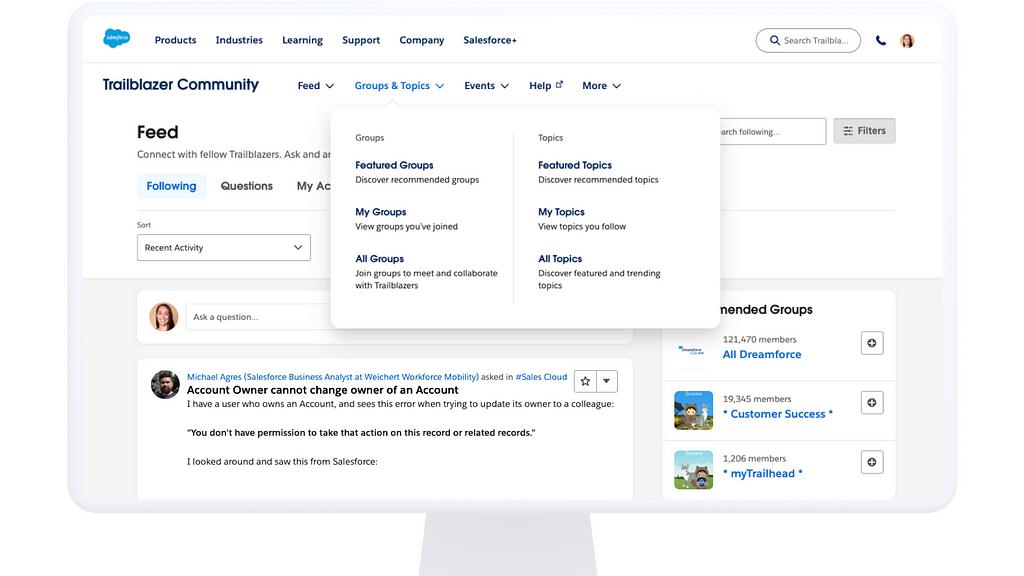The image size is (1024, 576).
Task: Click the Salesforce cloud logo
Action: tap(116, 39)
